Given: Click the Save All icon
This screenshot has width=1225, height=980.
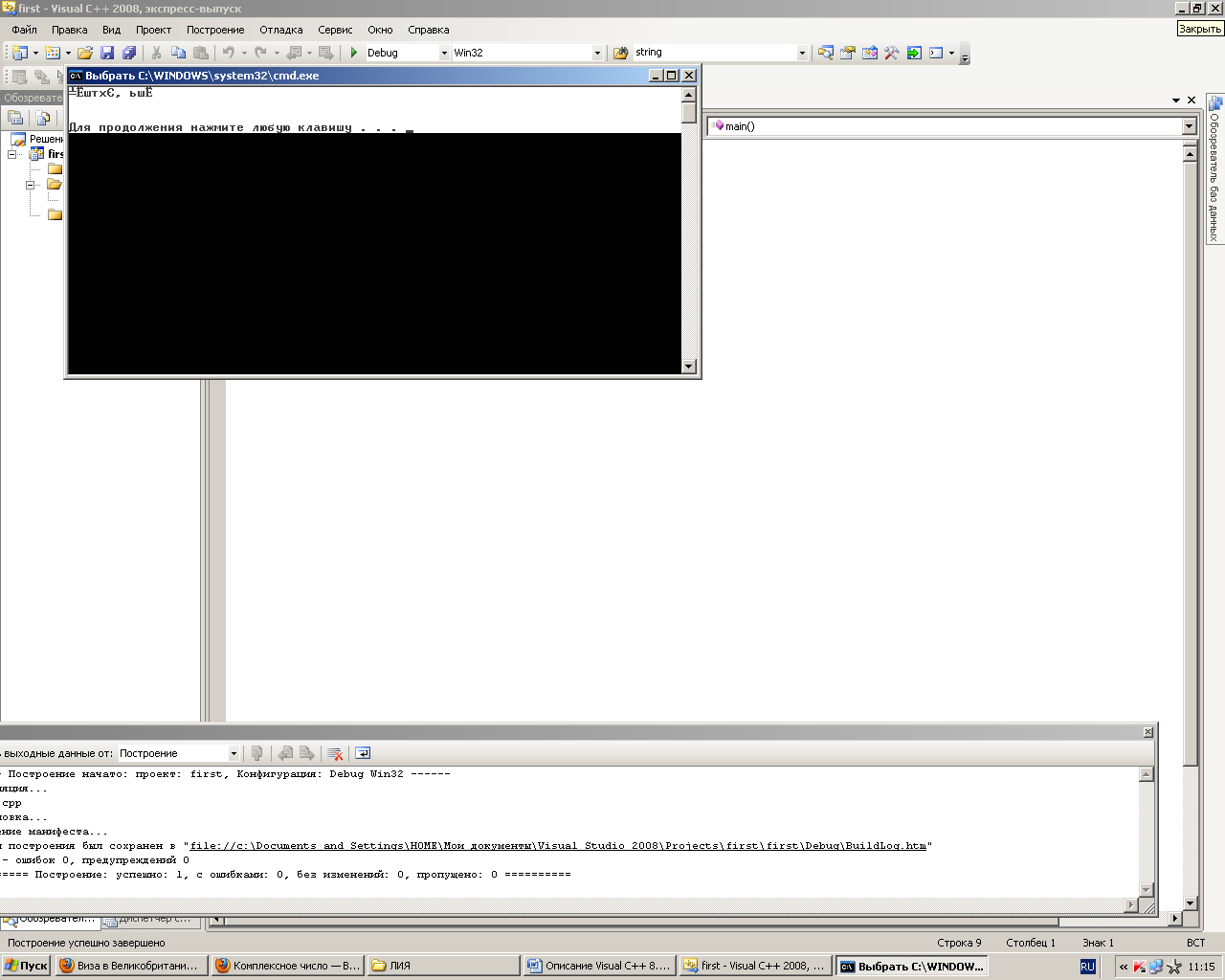Looking at the screenshot, I should pos(129,53).
